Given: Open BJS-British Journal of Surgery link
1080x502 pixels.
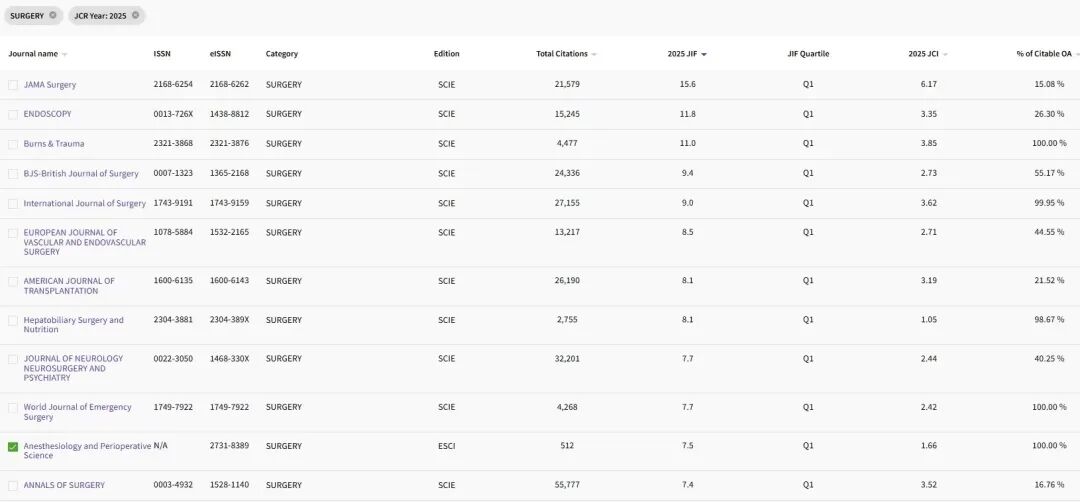Looking at the screenshot, I should point(81,174).
